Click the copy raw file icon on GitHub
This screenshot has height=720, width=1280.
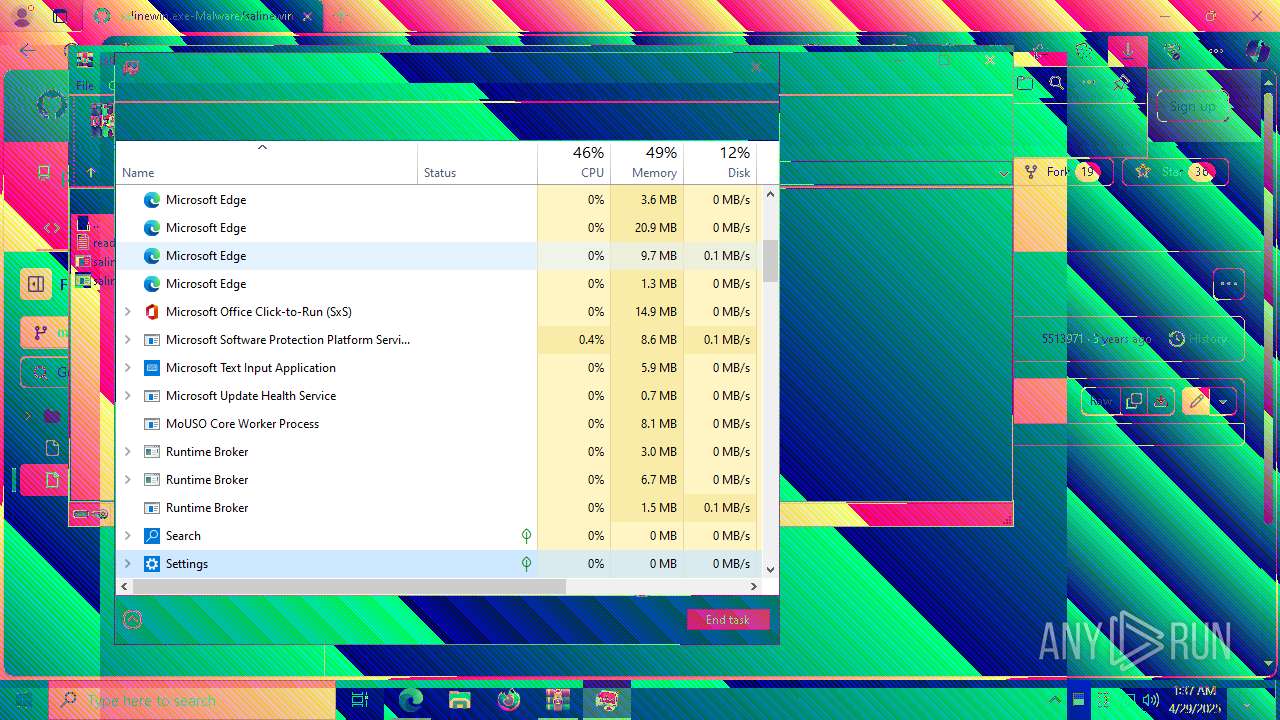tap(1133, 402)
